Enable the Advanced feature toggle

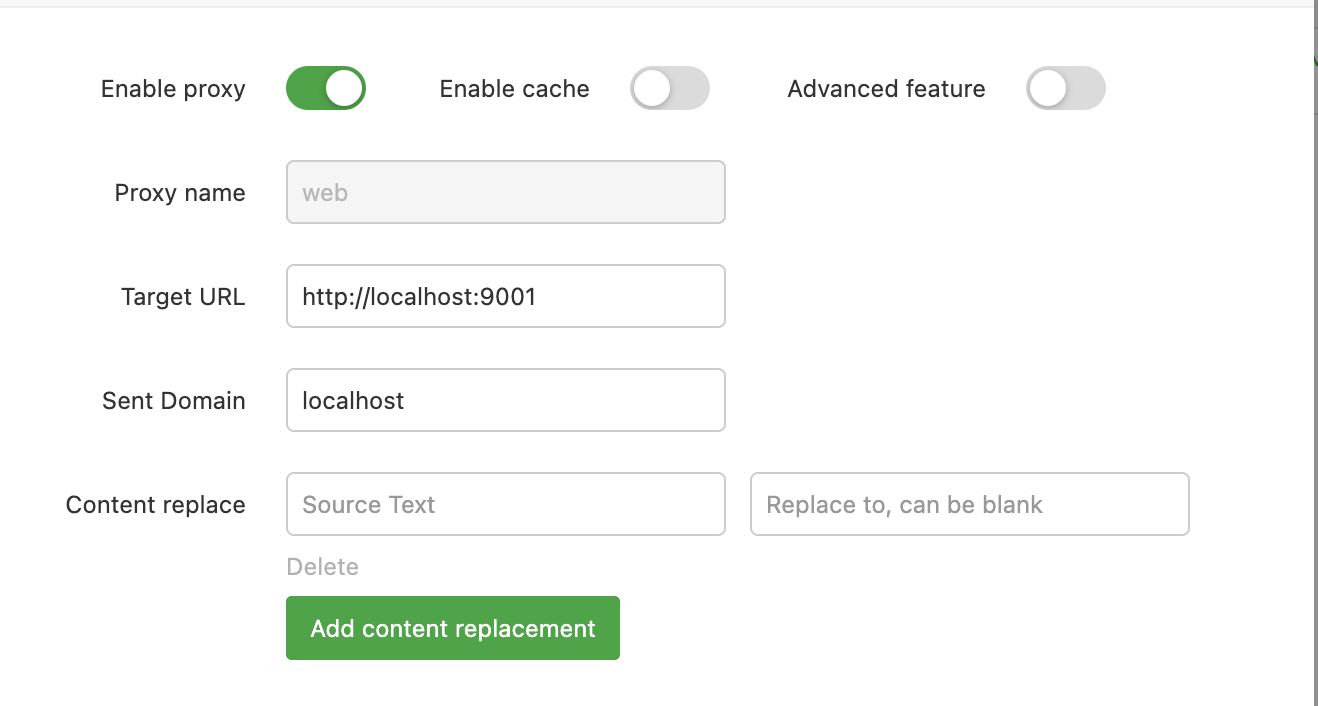1066,88
